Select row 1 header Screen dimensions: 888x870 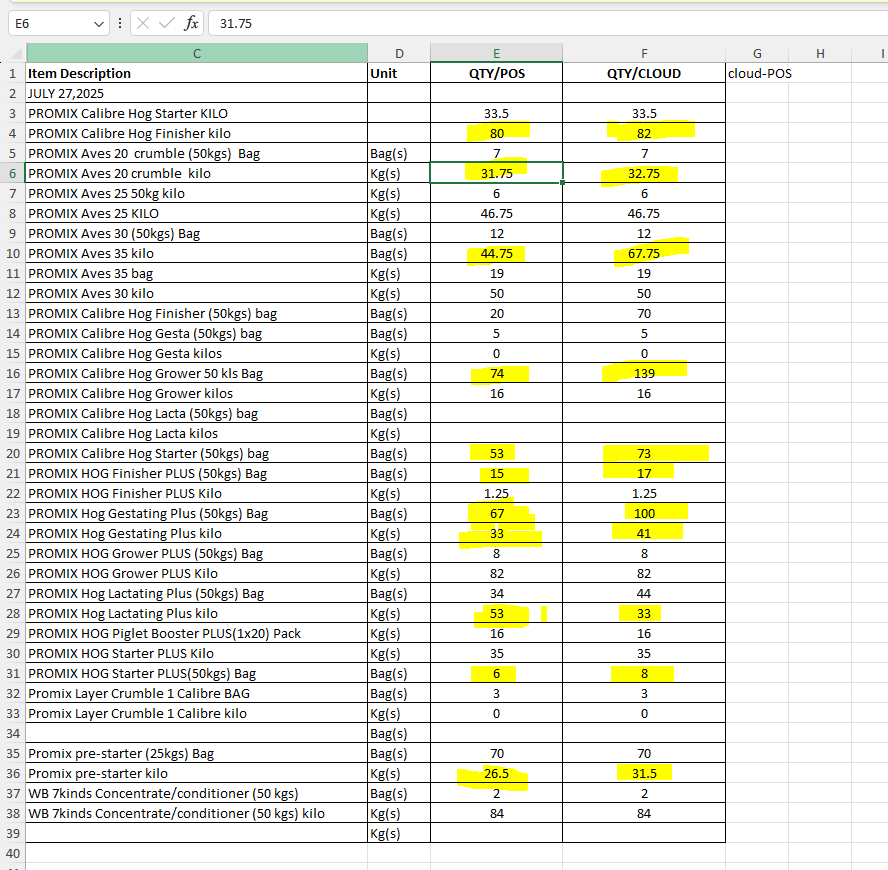click(13, 73)
